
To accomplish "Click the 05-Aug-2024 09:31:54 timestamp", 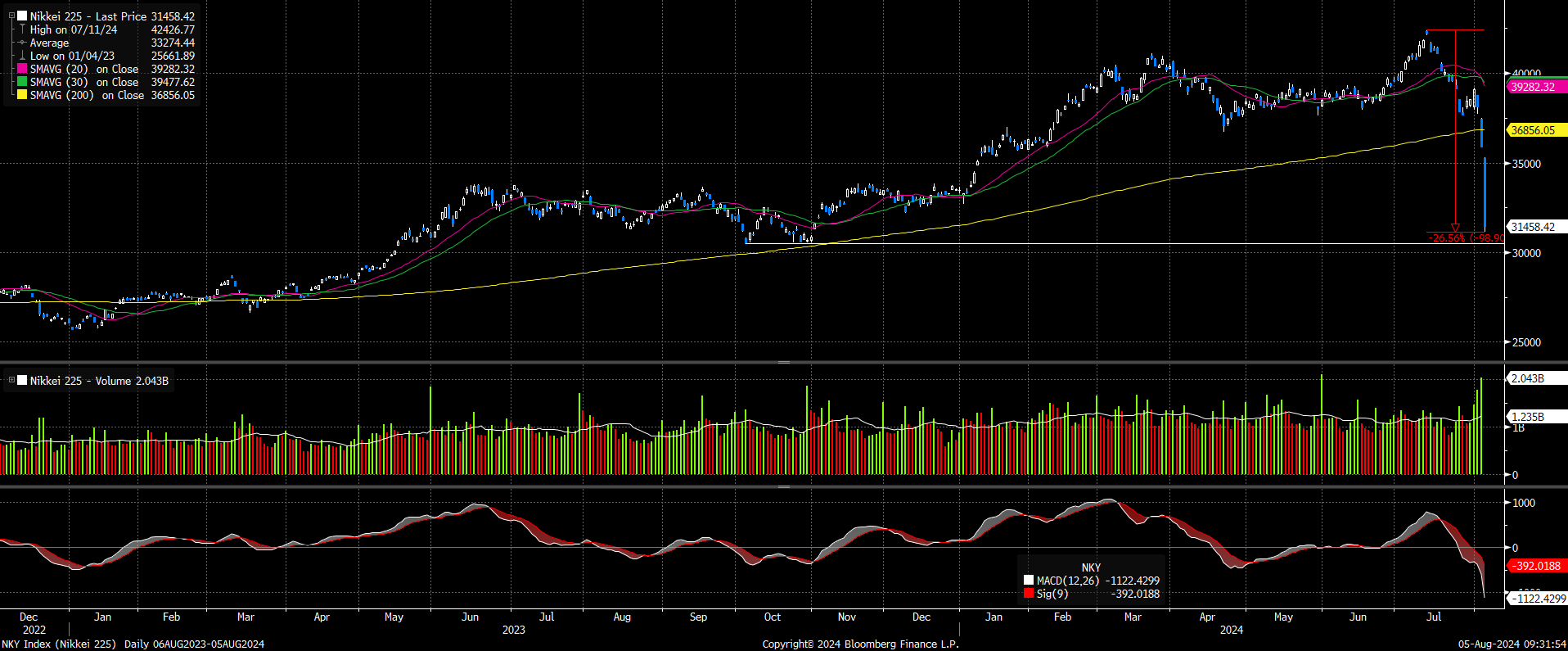I will pos(1512,644).
